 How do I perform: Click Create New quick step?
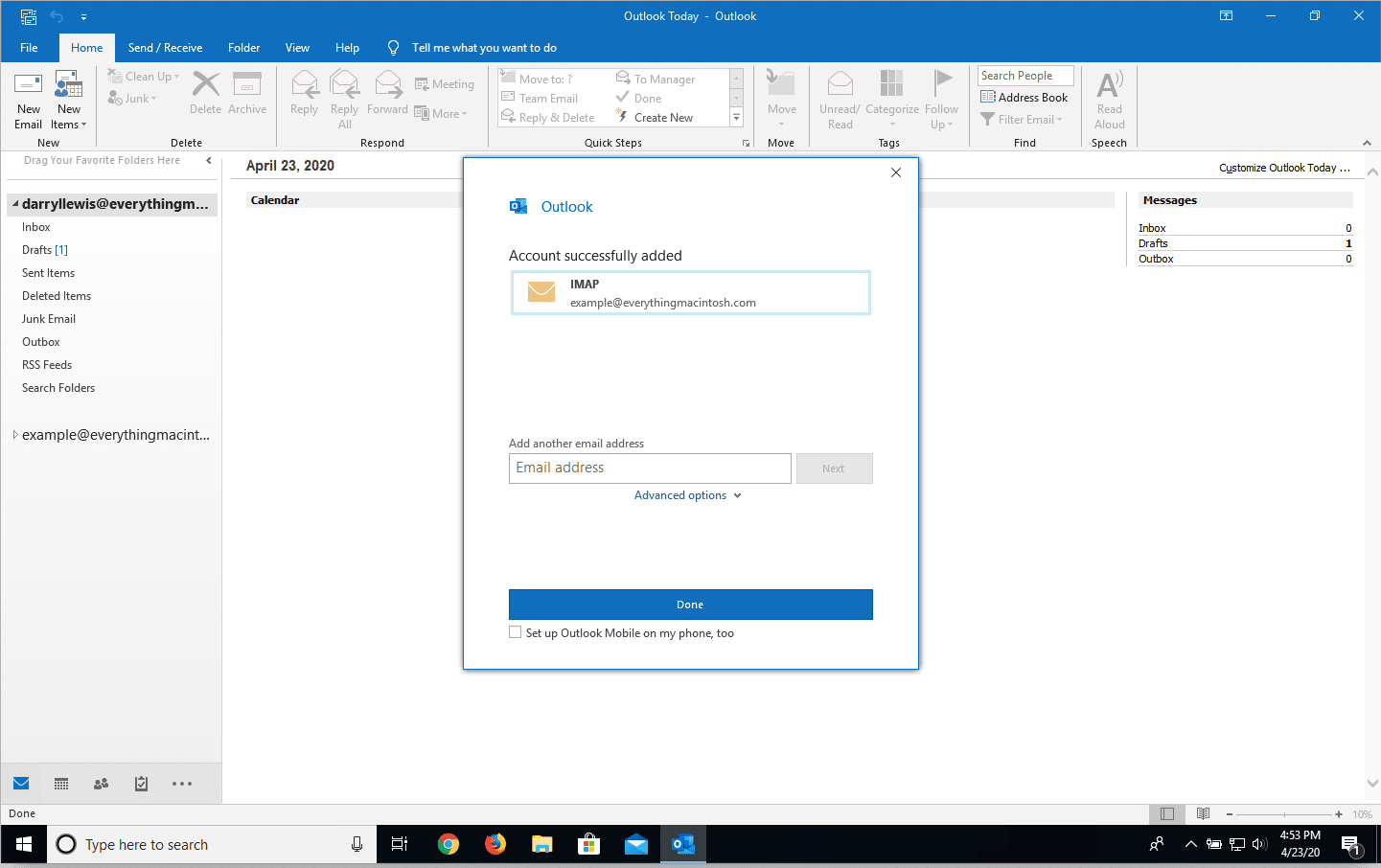click(x=655, y=118)
